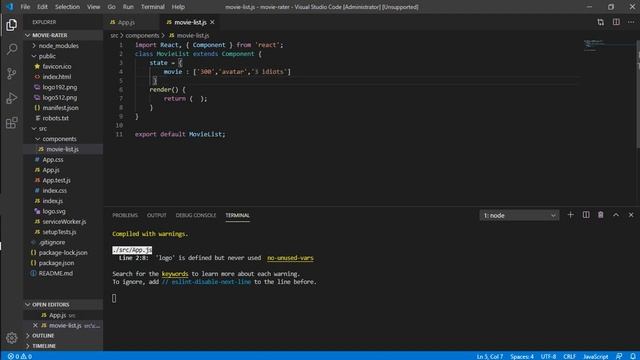The width and height of the screenshot is (640, 360).
Task: Select the Terminal panel tab
Action: click(x=238, y=215)
